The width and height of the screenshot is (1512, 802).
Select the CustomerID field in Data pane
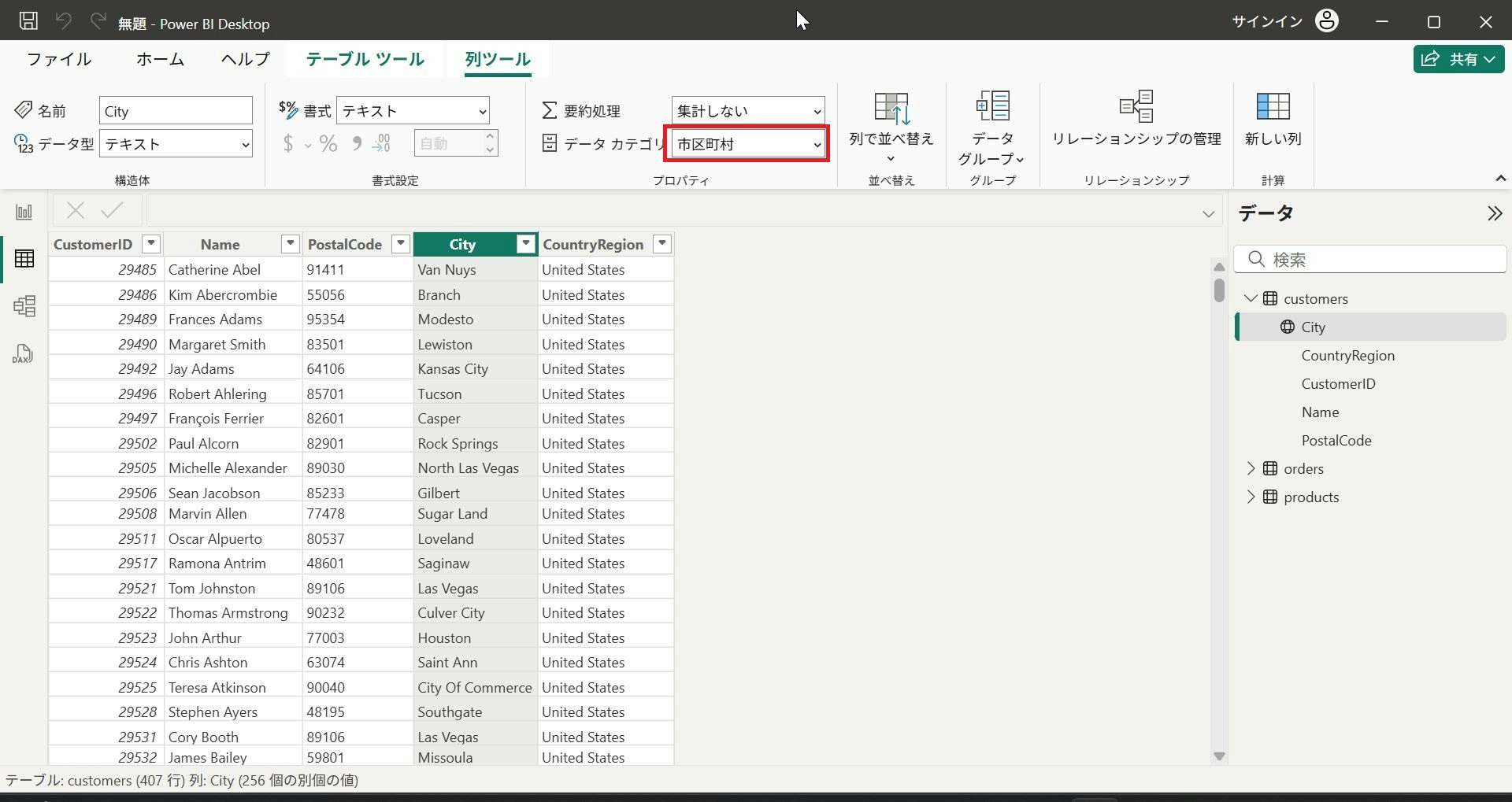tap(1338, 383)
